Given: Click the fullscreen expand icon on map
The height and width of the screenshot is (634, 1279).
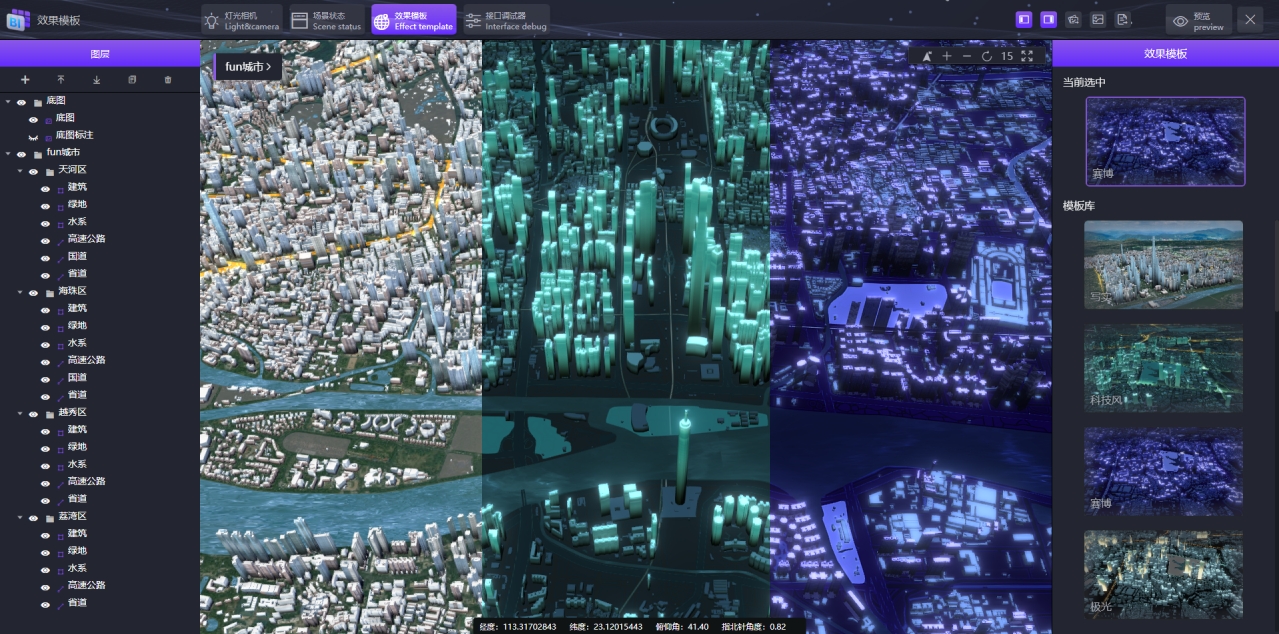Looking at the screenshot, I should click(1027, 56).
